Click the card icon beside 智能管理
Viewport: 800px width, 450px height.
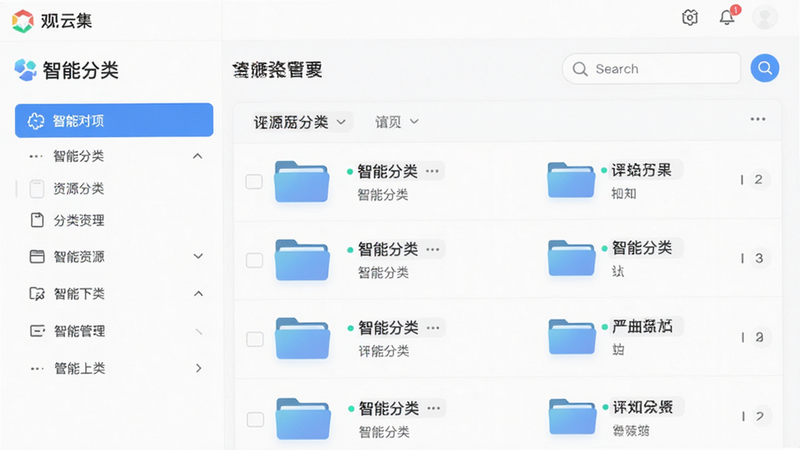click(37, 331)
